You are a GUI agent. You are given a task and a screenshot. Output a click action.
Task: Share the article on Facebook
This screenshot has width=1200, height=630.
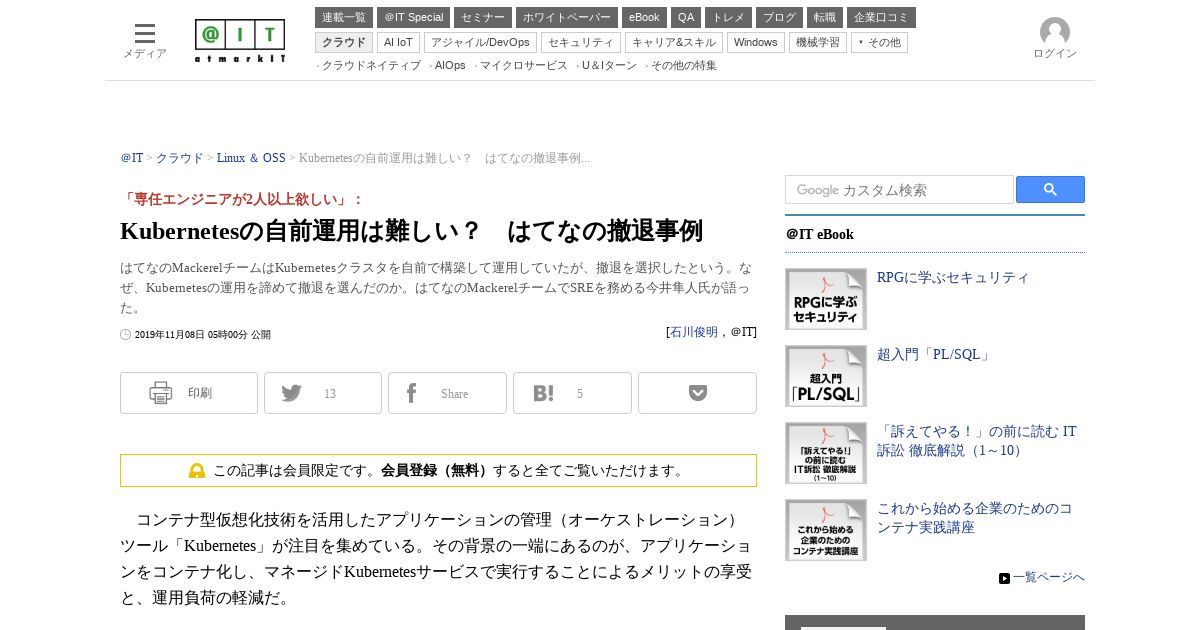coord(447,393)
